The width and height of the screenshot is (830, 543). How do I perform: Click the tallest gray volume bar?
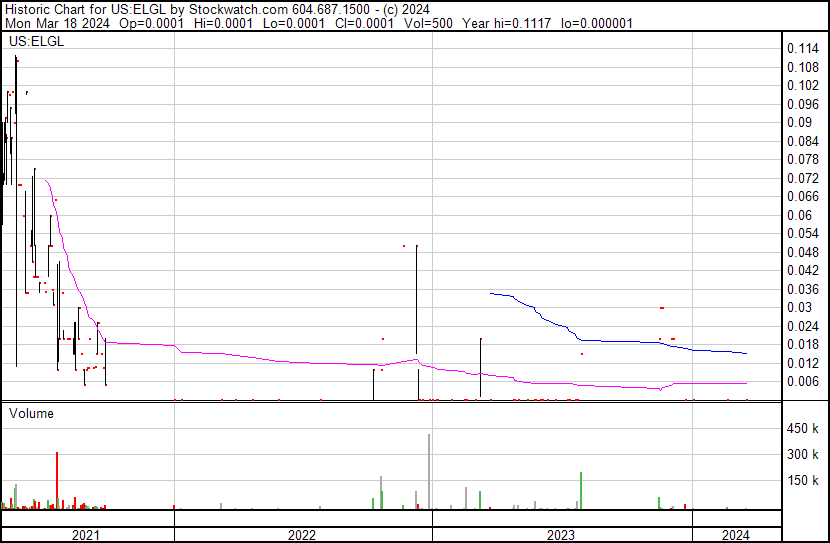click(429, 472)
